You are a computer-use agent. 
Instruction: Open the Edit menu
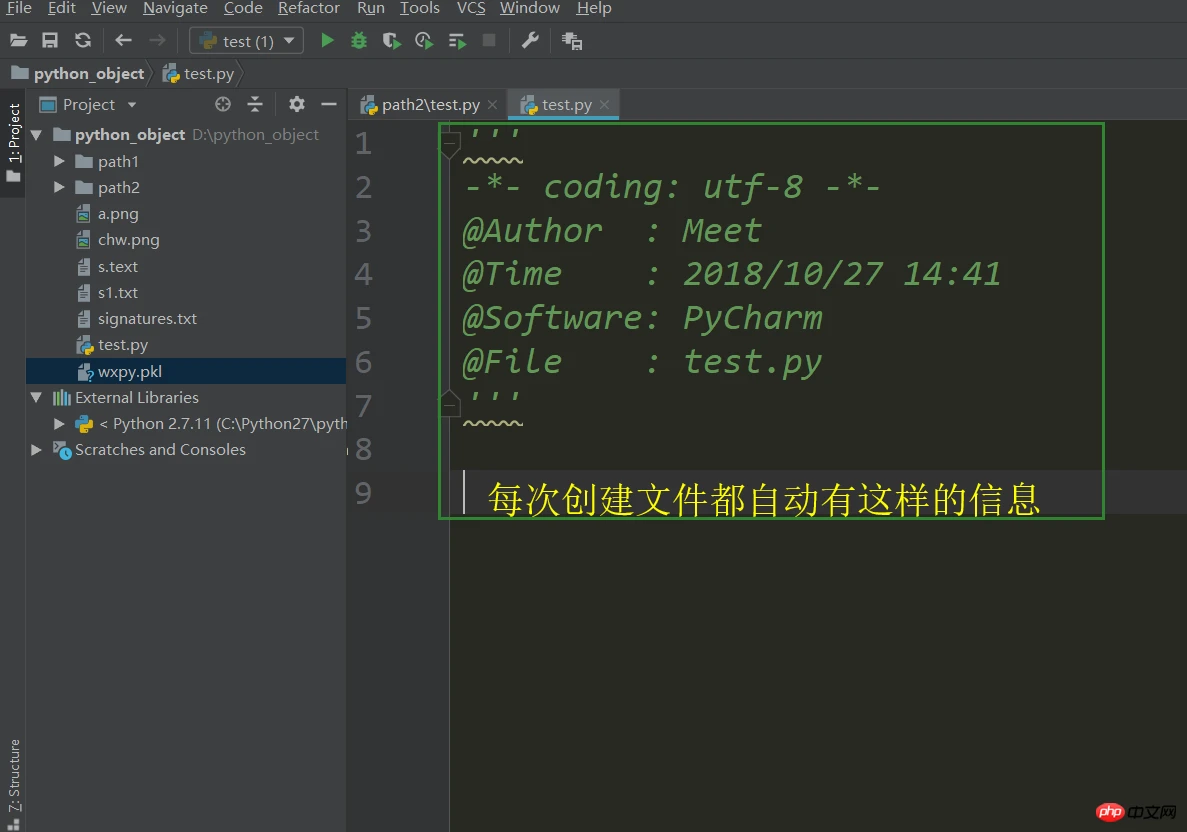[61, 8]
